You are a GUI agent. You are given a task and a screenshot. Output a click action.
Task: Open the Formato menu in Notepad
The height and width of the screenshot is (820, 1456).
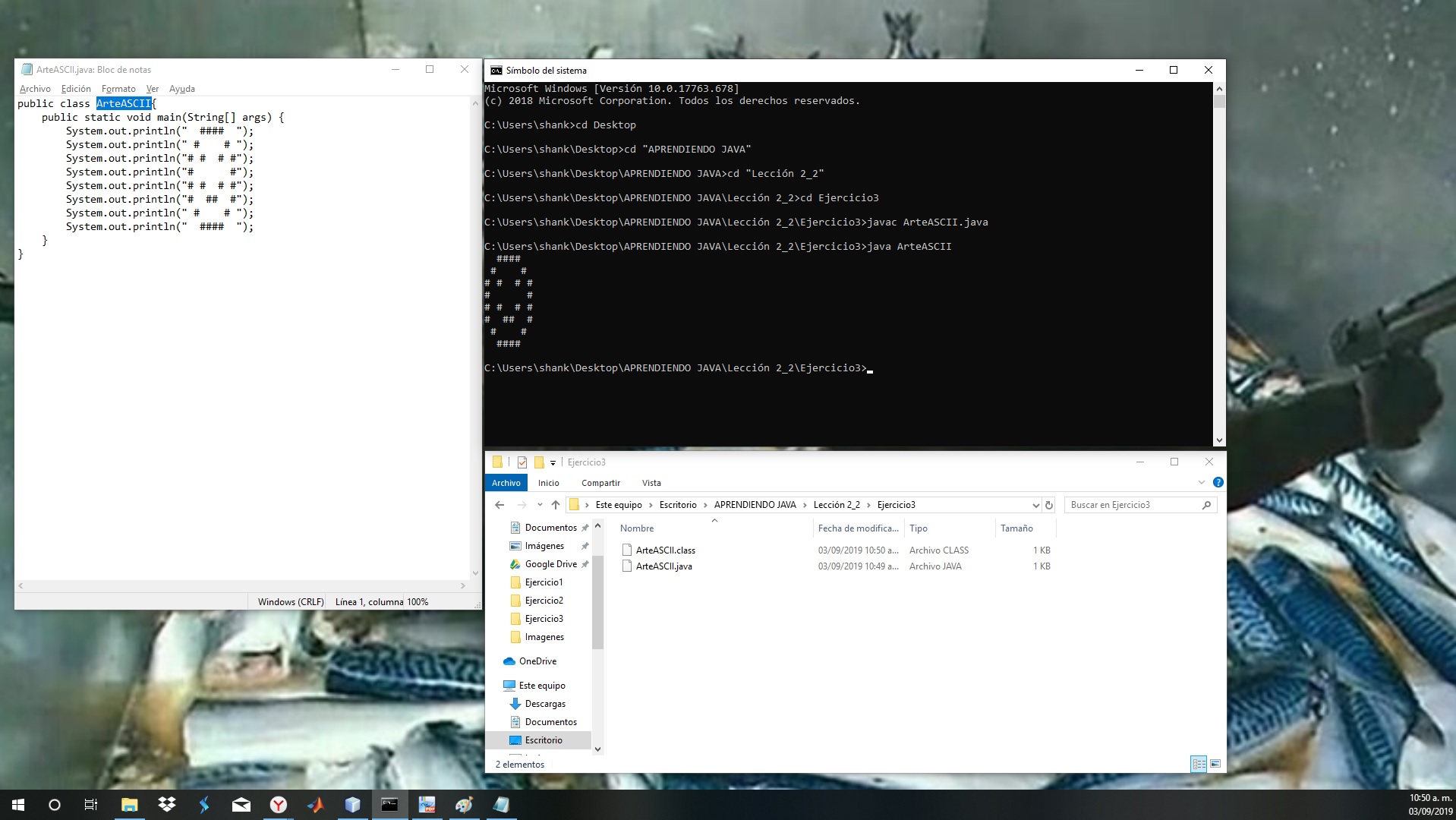[118, 89]
